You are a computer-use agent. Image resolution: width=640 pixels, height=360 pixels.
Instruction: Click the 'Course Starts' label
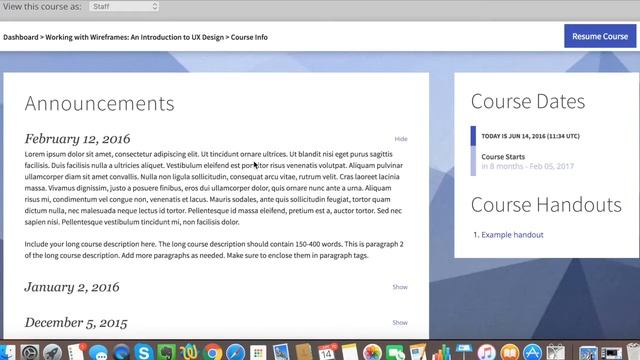[x=503, y=157]
